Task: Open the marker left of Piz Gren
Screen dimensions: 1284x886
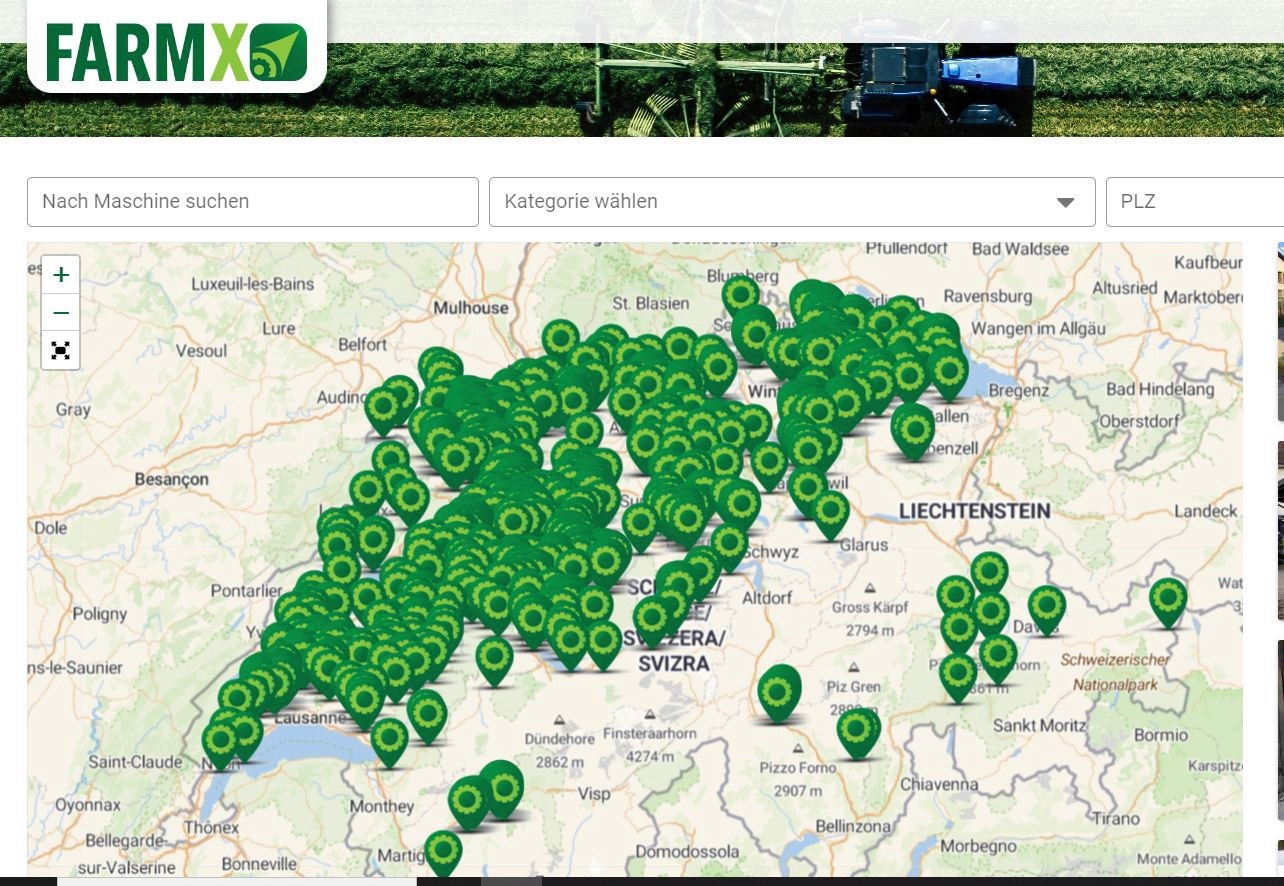Action: point(778,690)
